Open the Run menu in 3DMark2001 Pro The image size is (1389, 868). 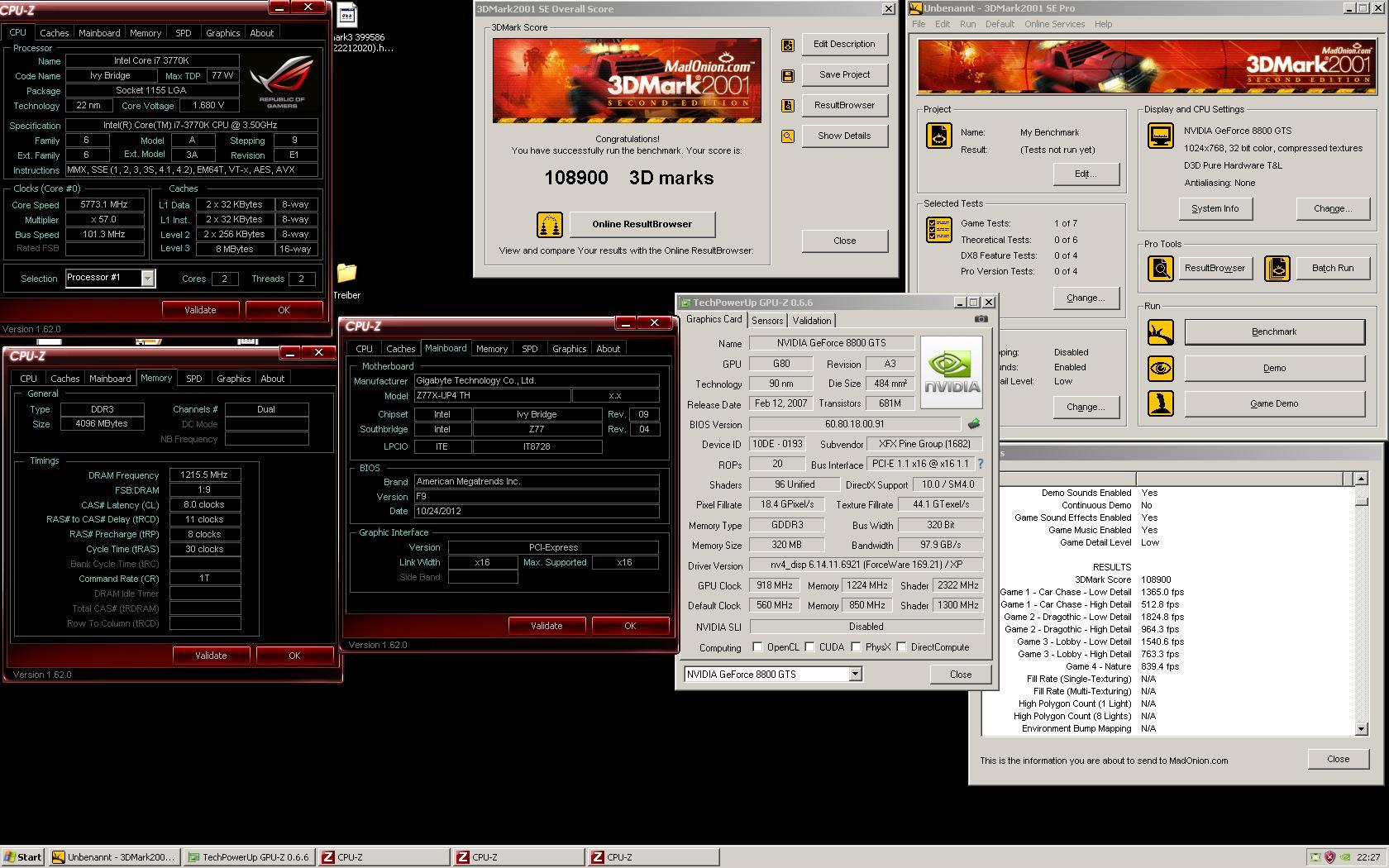pos(967,24)
